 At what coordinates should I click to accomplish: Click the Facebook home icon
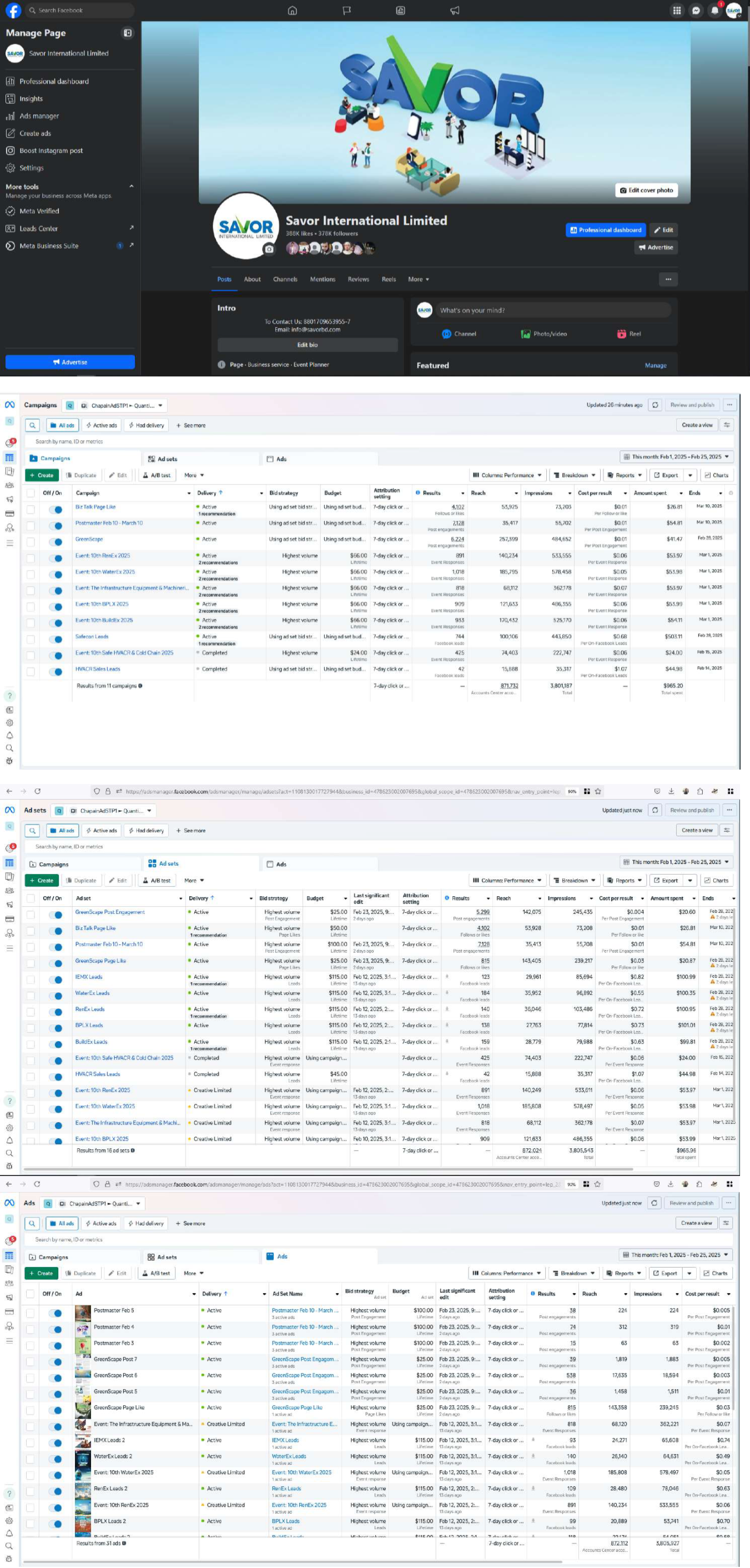(292, 11)
